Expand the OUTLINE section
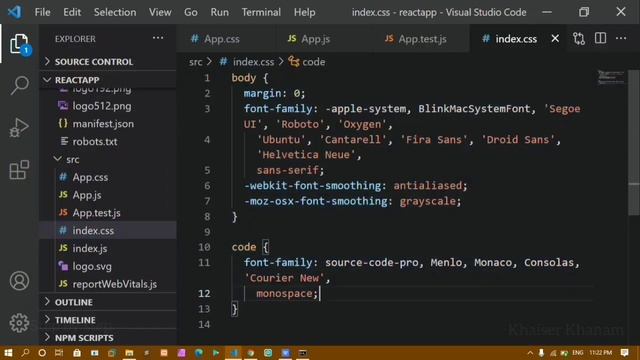The width and height of the screenshot is (640, 360). point(108,302)
